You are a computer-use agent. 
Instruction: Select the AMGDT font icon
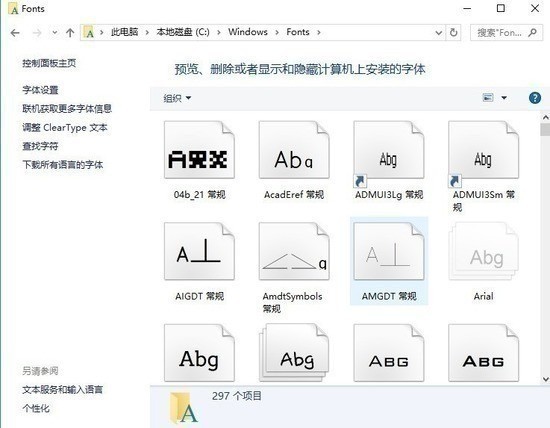pos(389,251)
